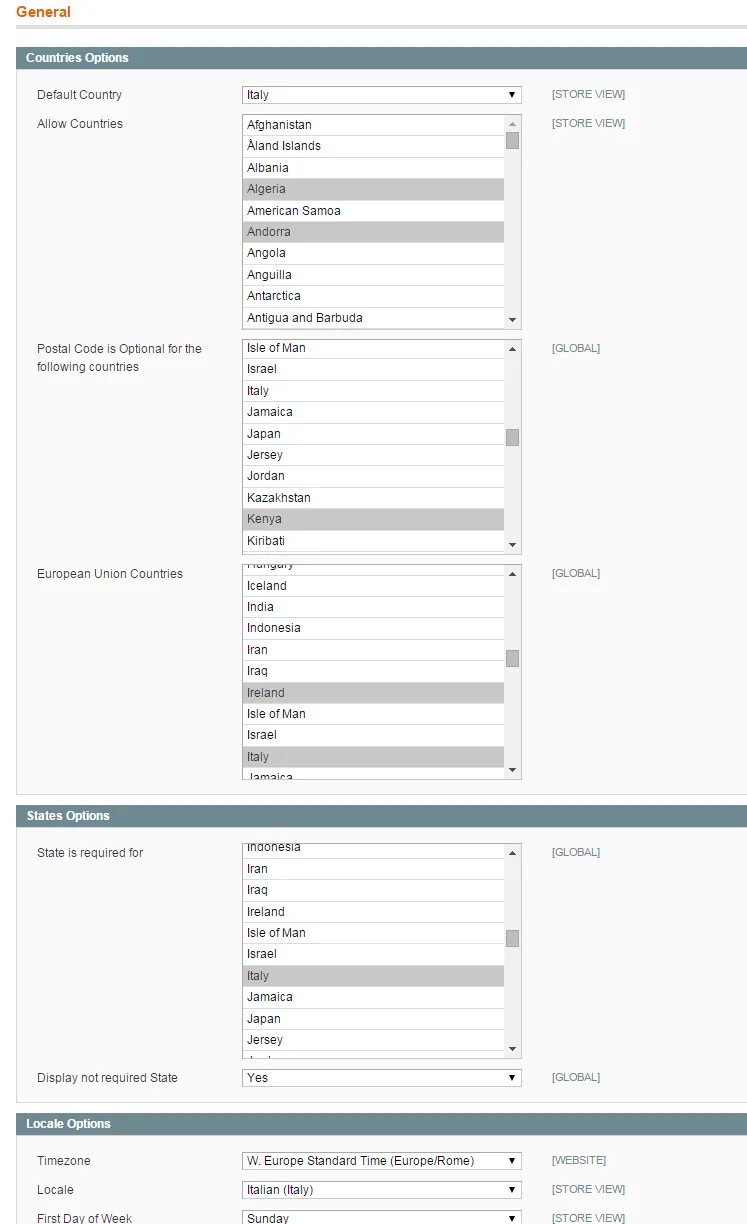Screen dimensions: 747x1224
Task: Select Italy in Postal Code Optional list
Action: click(x=373, y=391)
